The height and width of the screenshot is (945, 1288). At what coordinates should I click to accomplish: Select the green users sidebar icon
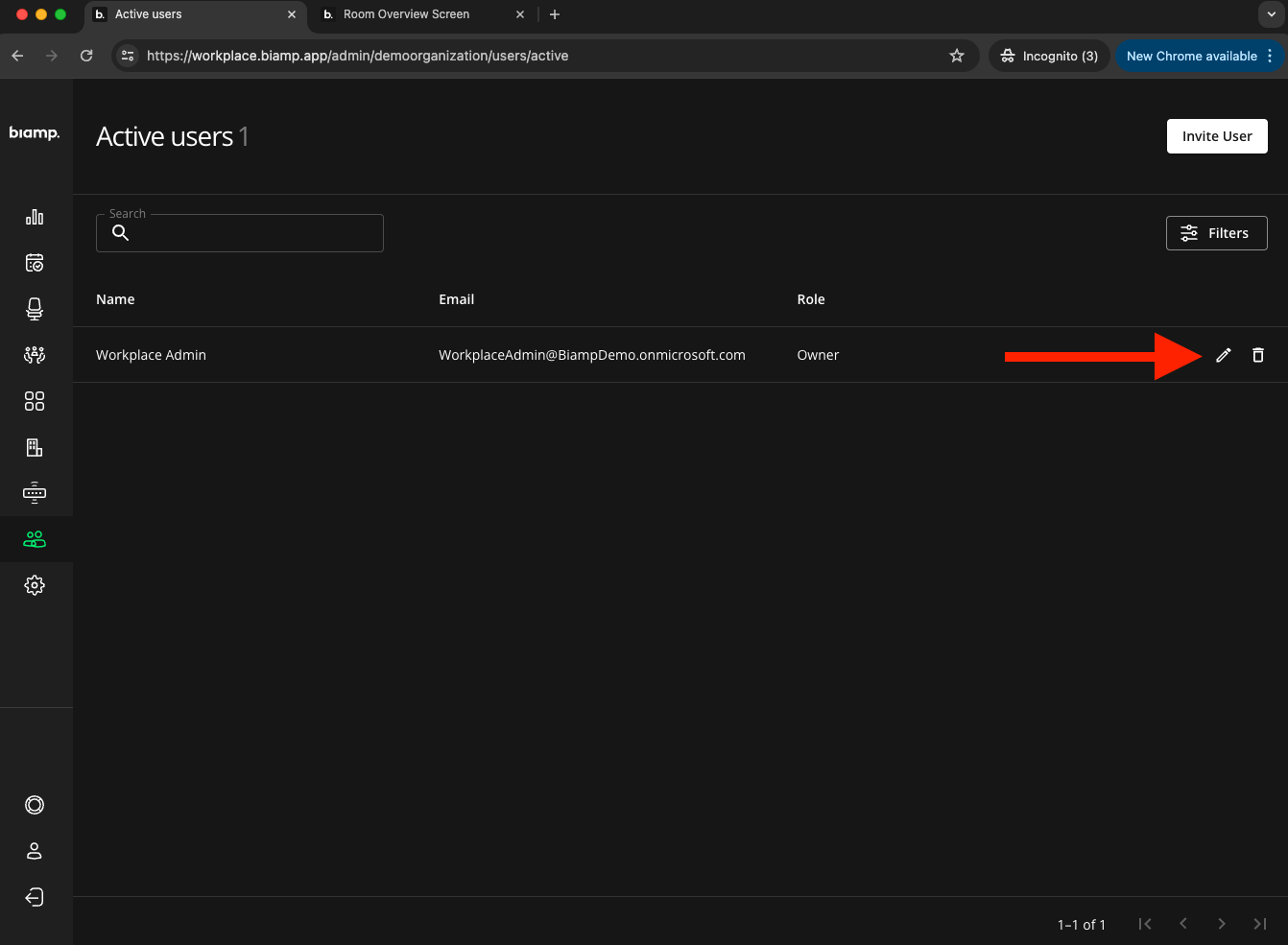click(x=35, y=539)
